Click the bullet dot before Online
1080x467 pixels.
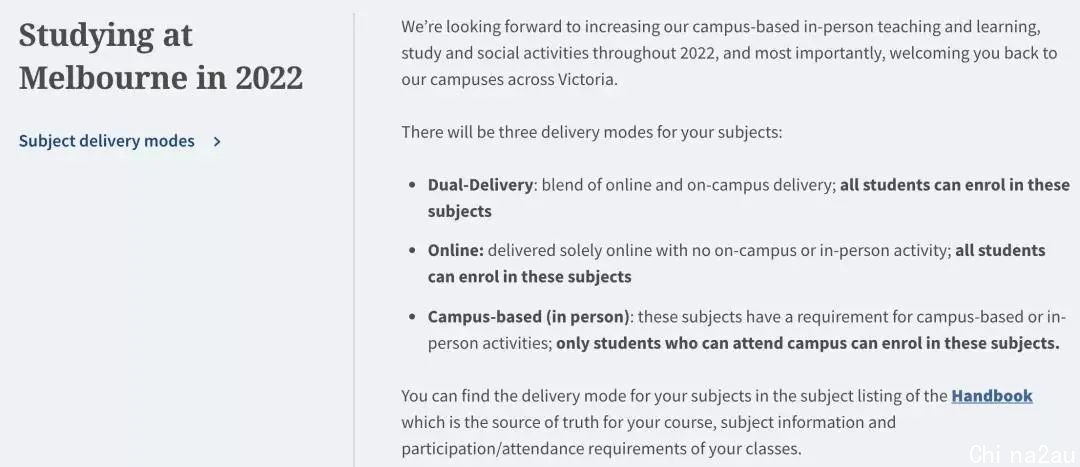(412, 251)
